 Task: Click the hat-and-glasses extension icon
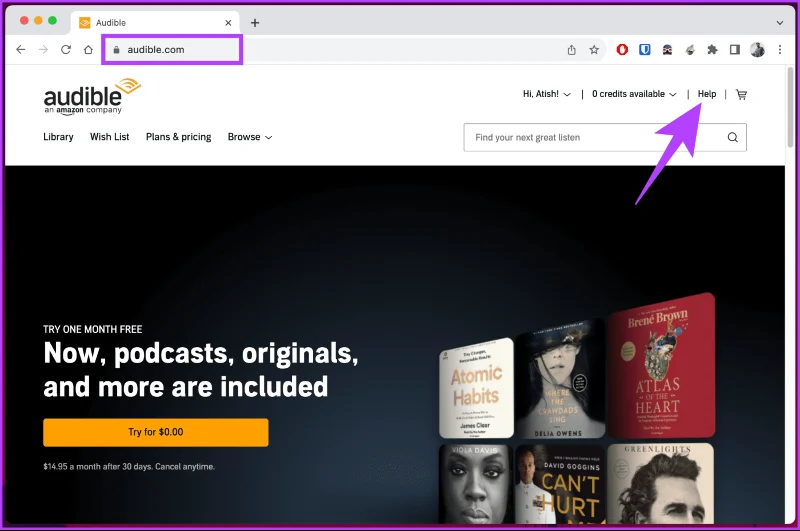point(667,49)
